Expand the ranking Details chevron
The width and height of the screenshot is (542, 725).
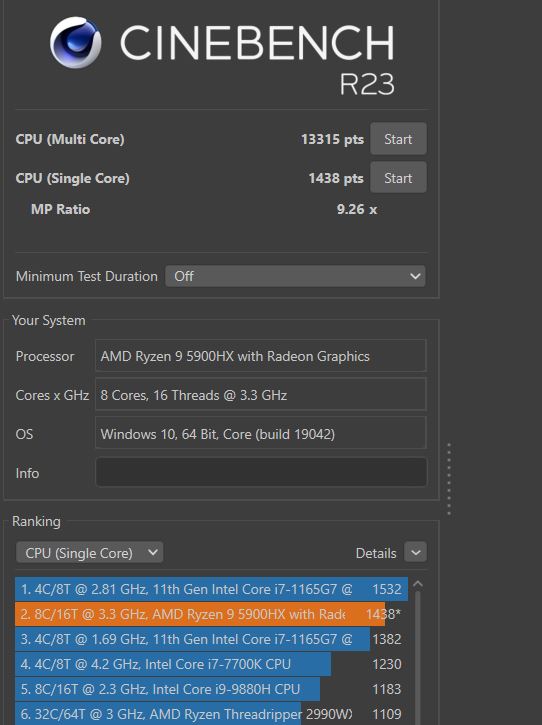tap(415, 552)
